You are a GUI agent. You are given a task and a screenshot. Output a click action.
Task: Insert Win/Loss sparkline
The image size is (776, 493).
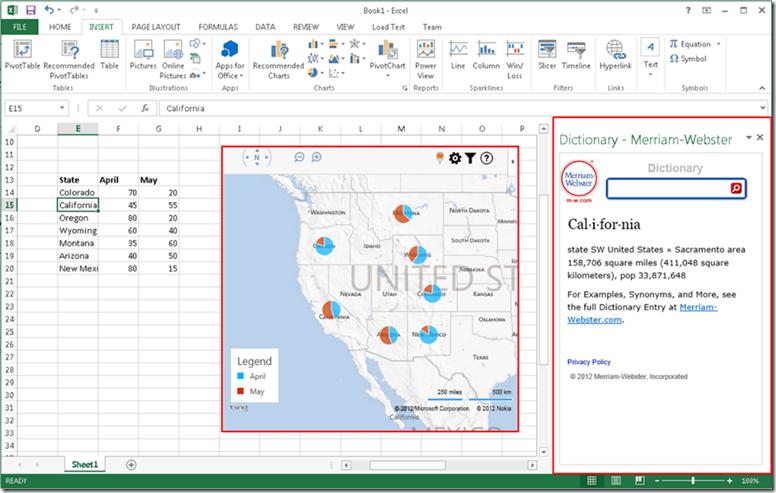pos(515,59)
